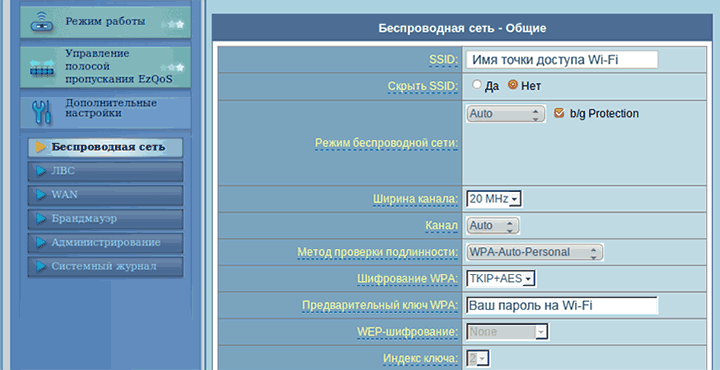Select the Нет radio for hiding SSID
This screenshot has width=720, height=370.
513,84
